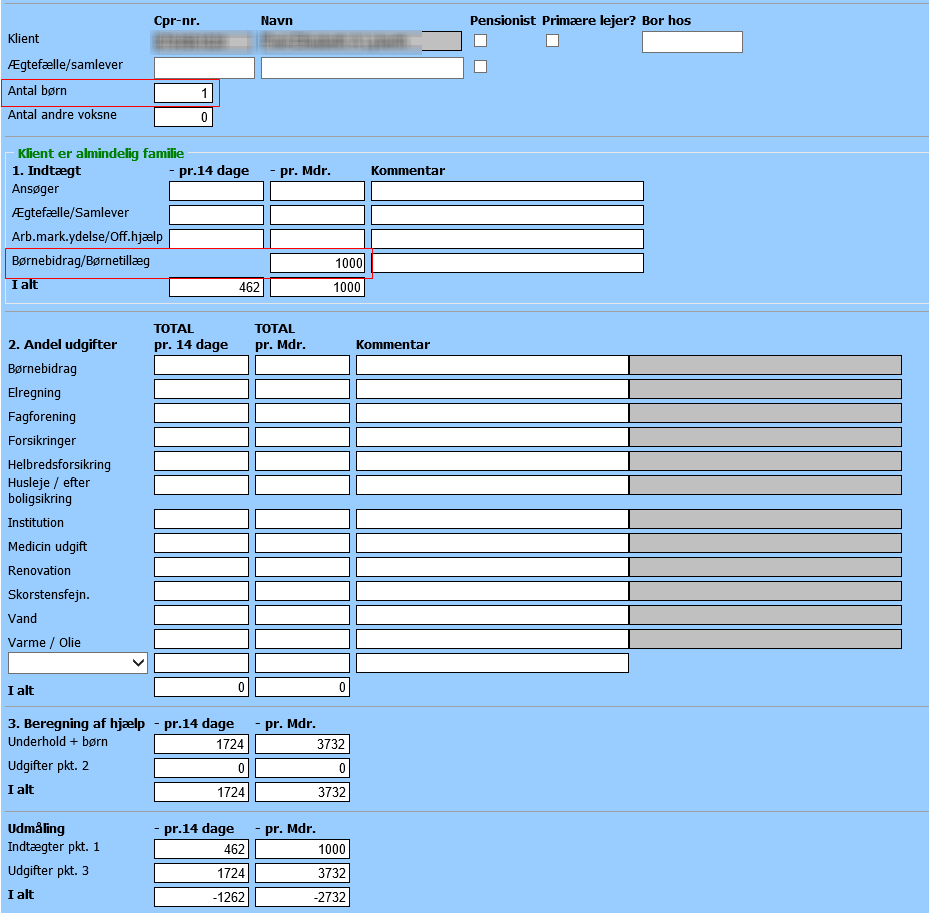Click Renovation pr. Mdr. field
The image size is (929, 913).
[302, 567]
